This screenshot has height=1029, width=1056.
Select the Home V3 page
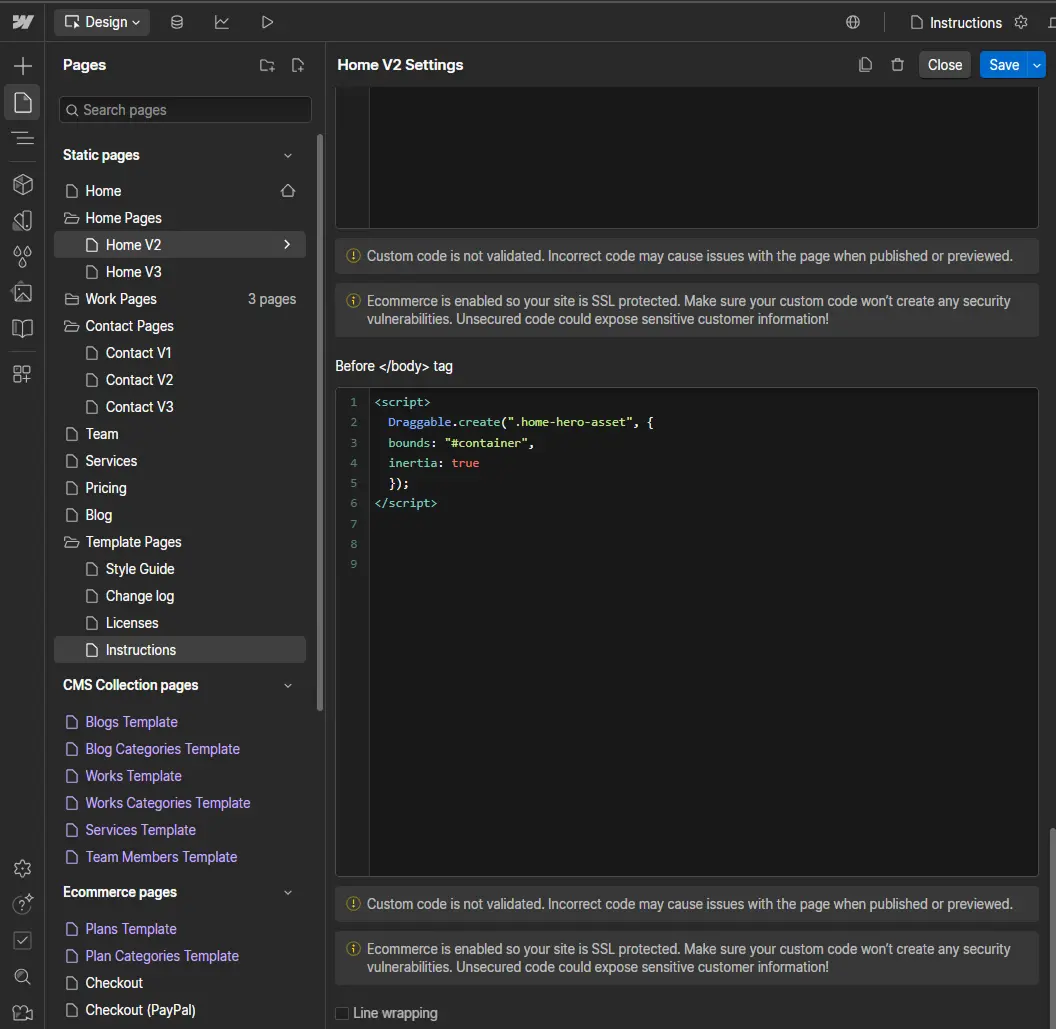tap(133, 272)
